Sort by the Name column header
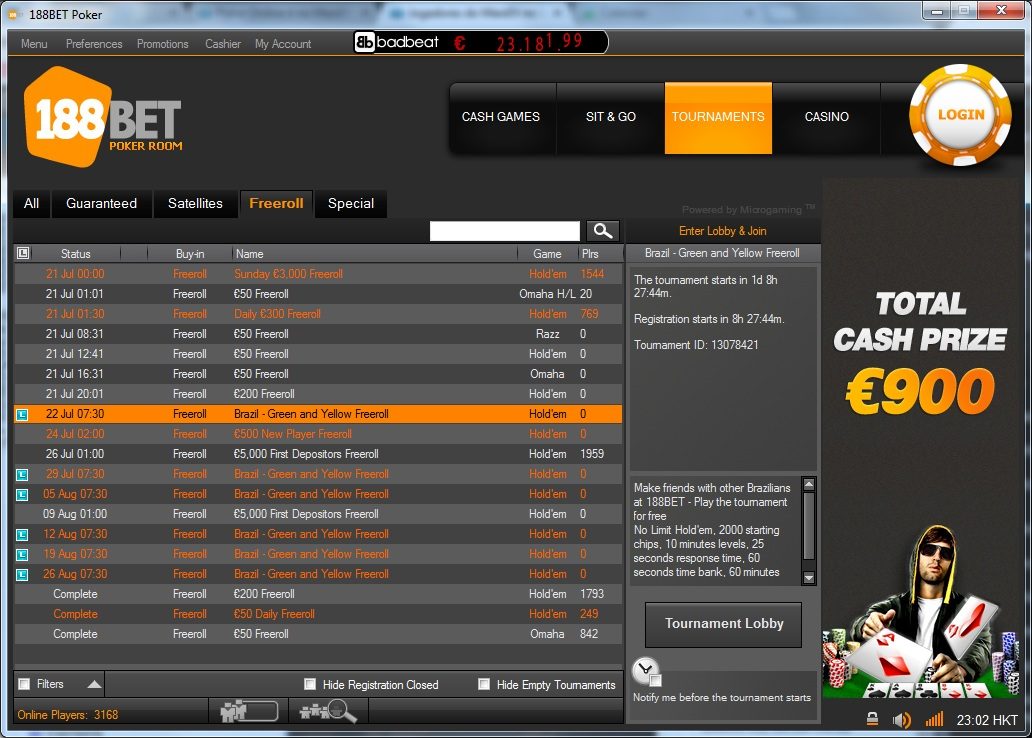The height and width of the screenshot is (738, 1032). click(375, 254)
